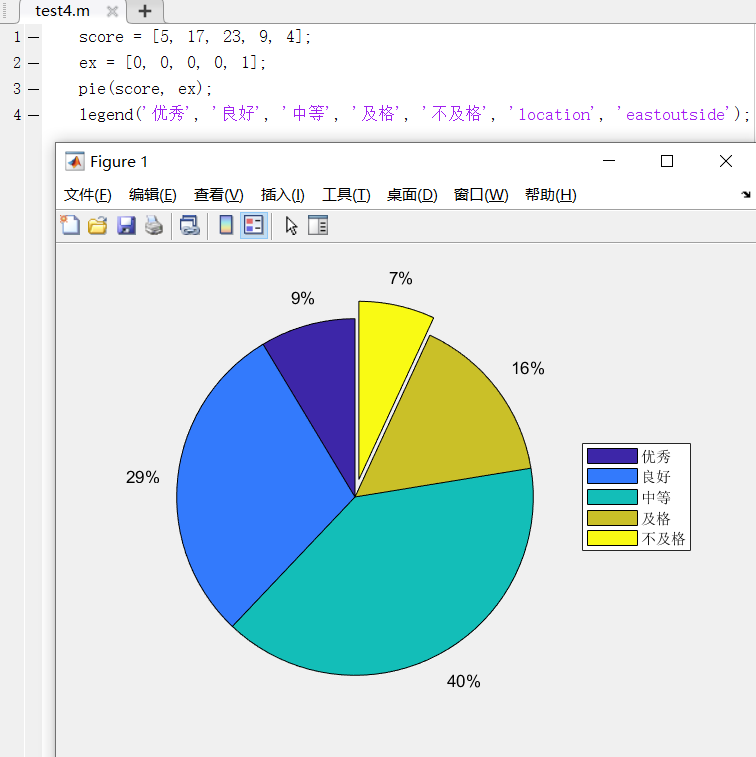This screenshot has width=756, height=757.
Task: Click the 及格 legend color swatch
Action: pyautogui.click(x=612, y=518)
